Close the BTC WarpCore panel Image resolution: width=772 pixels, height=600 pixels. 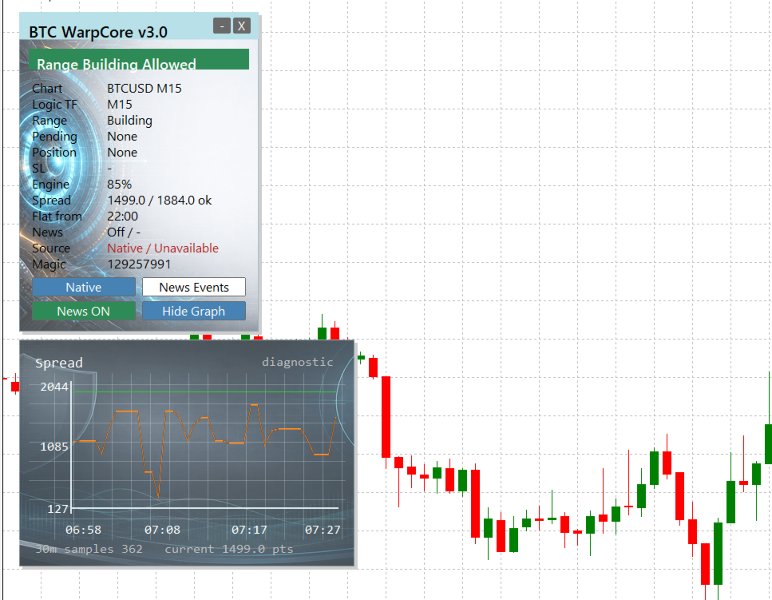click(242, 26)
